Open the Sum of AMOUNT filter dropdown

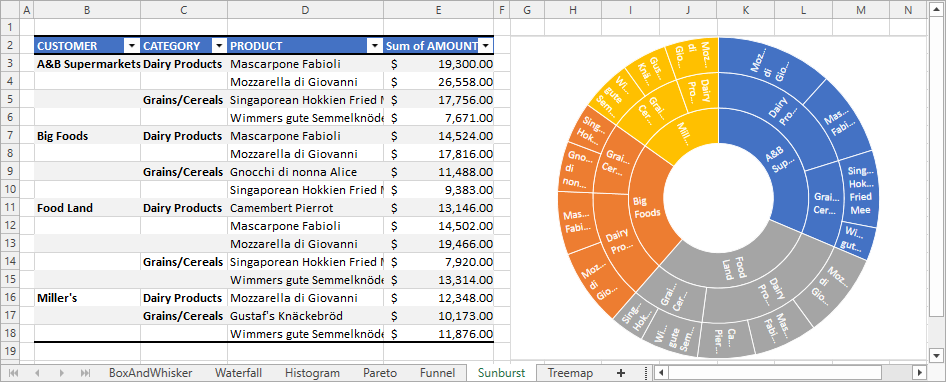486,46
